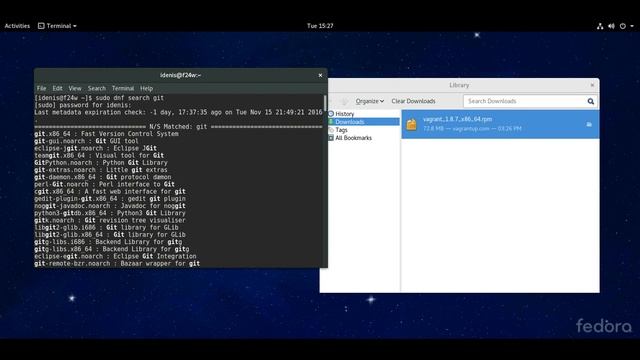The image size is (640, 360).
Task: Click the 'GitPython.noarch : Python Git Library' line
Action: pyautogui.click(x=101, y=163)
